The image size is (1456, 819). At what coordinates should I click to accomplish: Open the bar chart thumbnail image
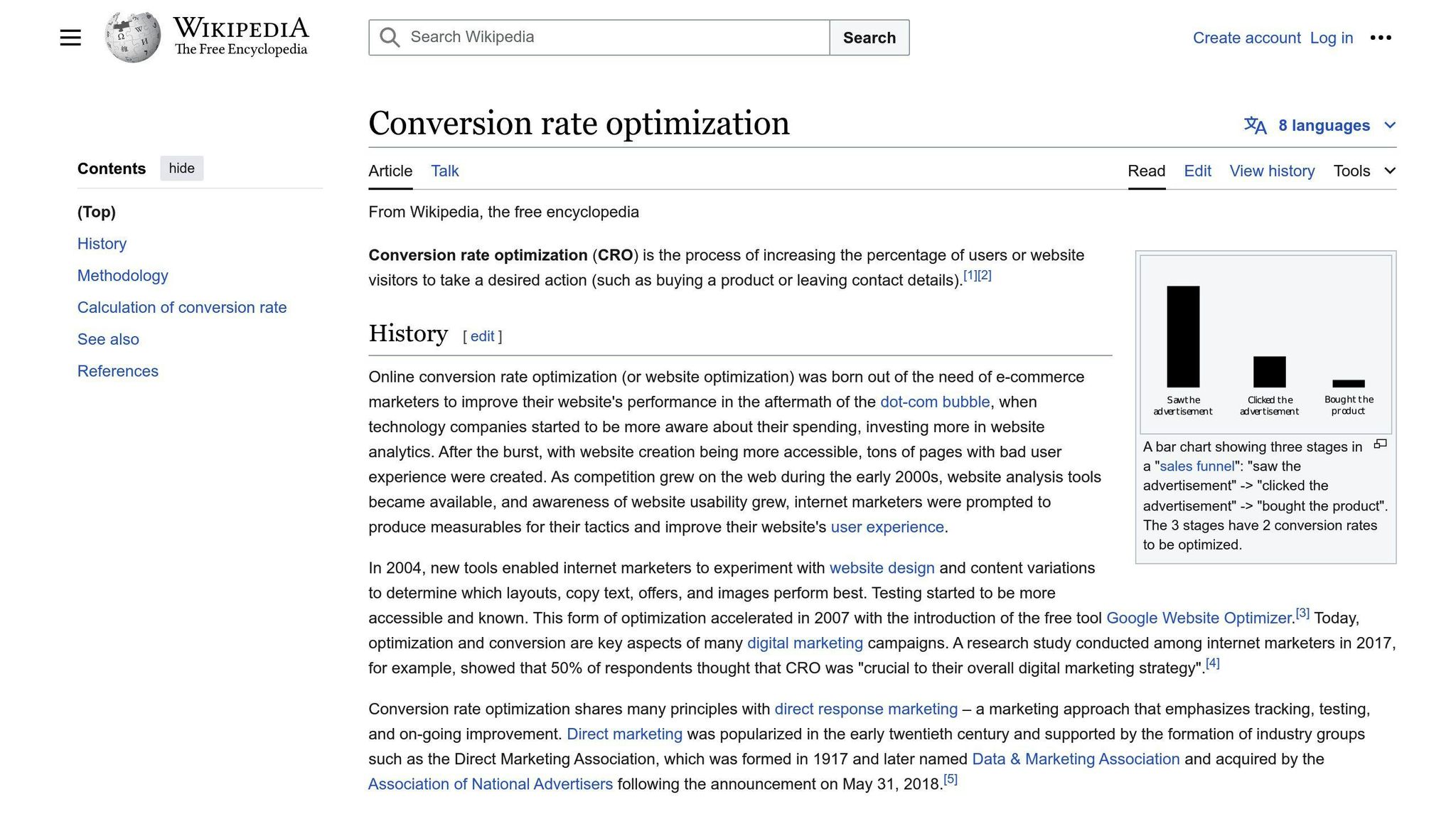point(1265,345)
